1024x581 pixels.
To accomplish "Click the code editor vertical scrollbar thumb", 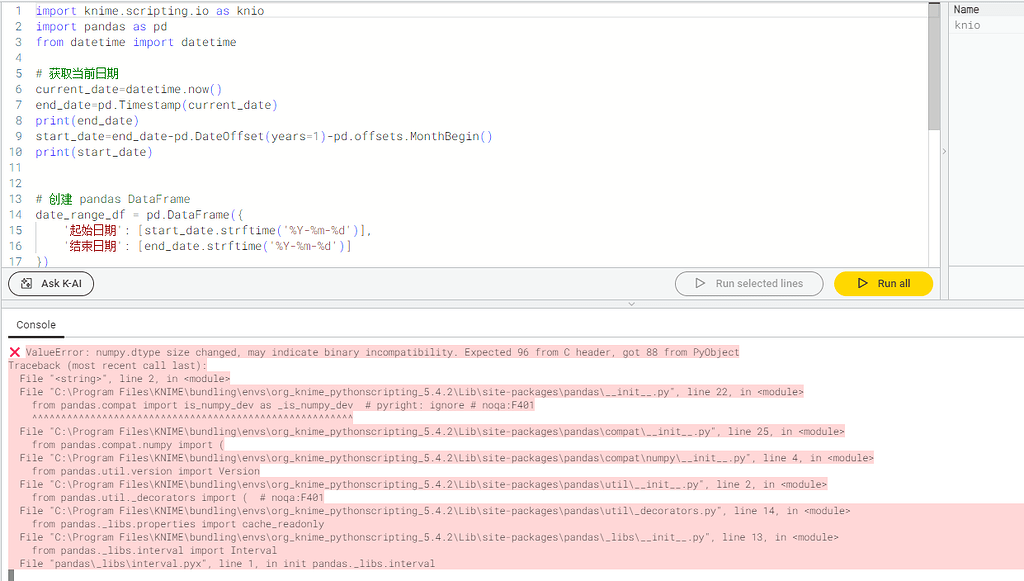I will (934, 65).
